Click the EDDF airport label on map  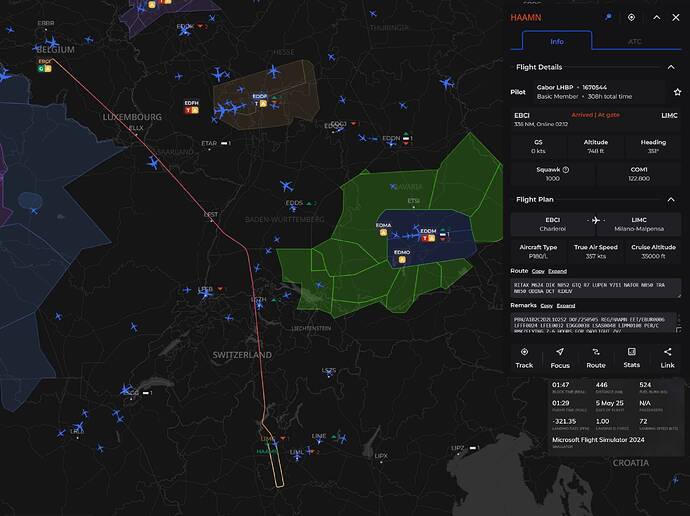click(x=260, y=96)
